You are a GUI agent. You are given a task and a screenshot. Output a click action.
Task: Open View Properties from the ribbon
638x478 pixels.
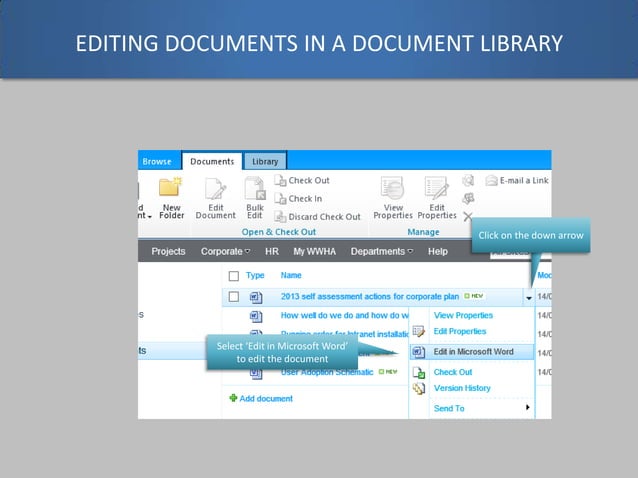coord(393,199)
